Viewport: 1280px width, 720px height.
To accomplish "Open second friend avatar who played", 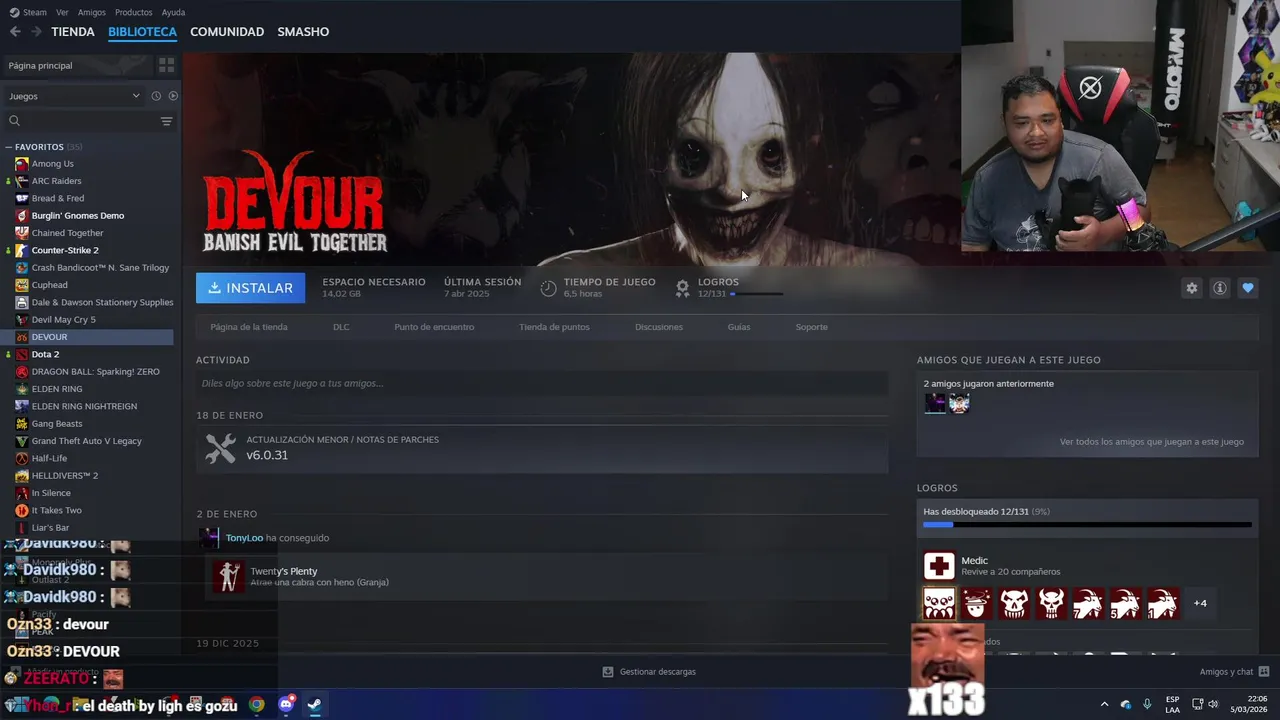I will tap(959, 403).
